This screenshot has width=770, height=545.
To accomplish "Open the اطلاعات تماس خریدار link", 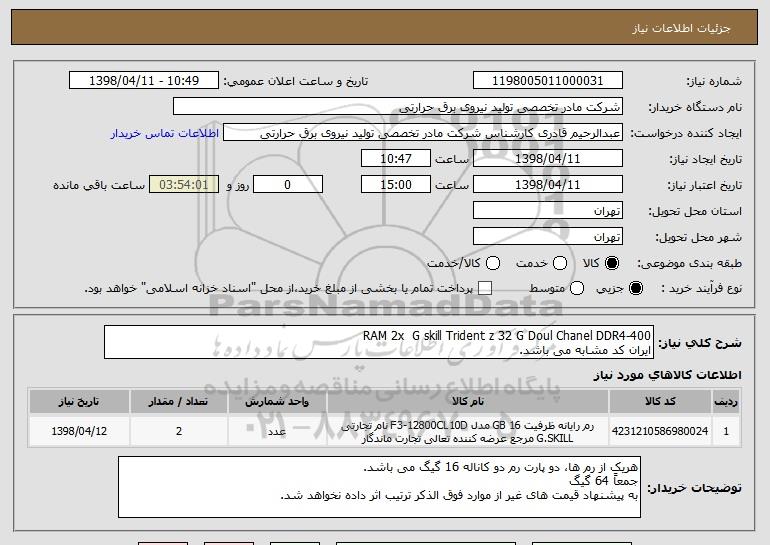I will click(x=165, y=134).
